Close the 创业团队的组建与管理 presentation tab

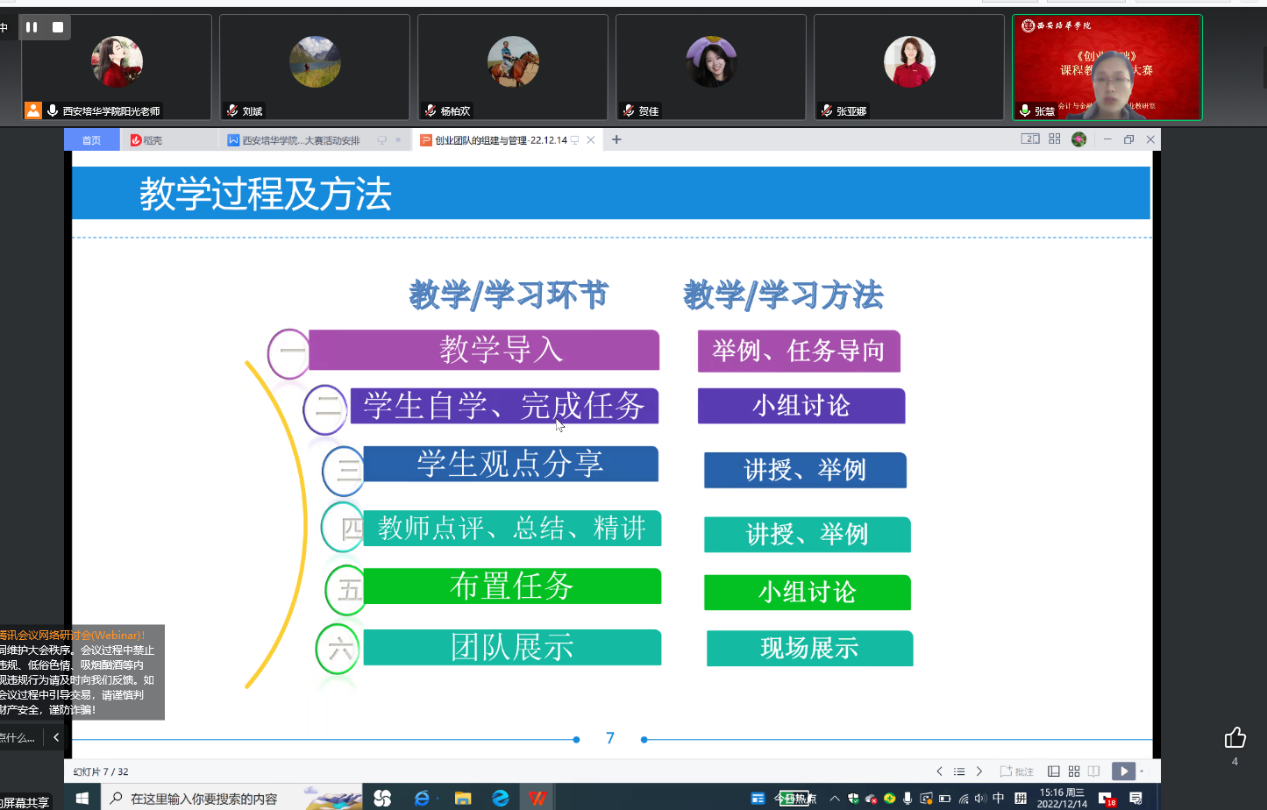[x=591, y=140]
